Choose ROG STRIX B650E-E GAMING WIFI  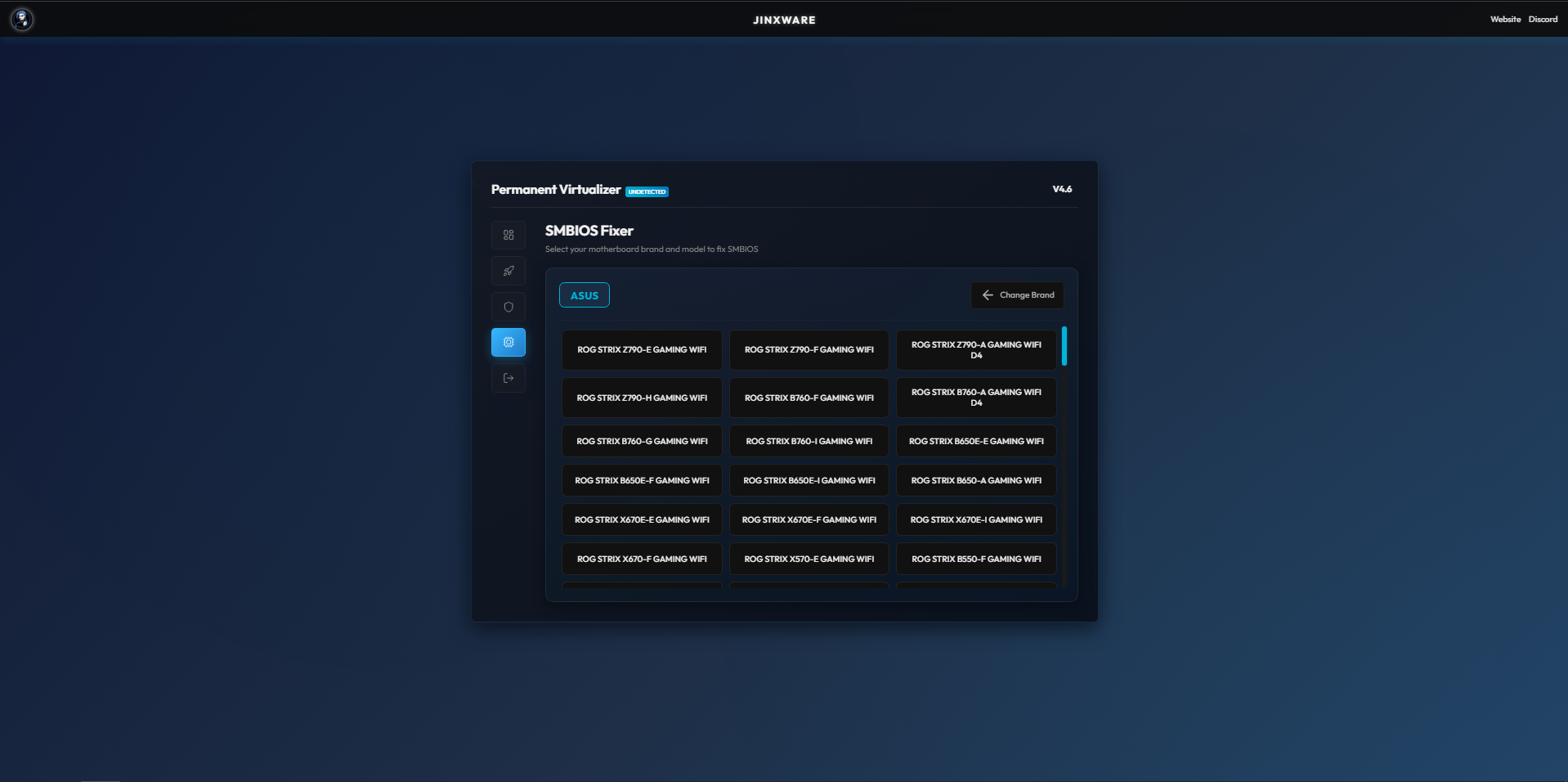(x=976, y=442)
